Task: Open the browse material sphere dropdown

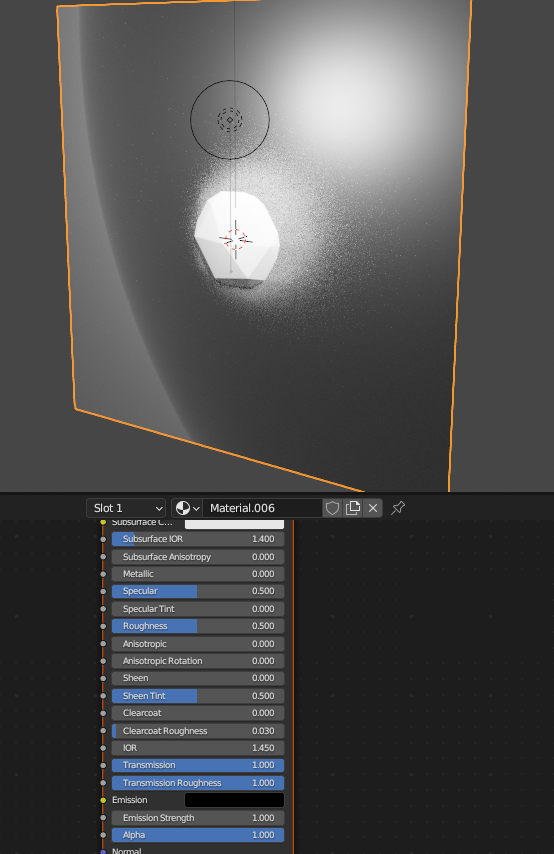Action: (x=187, y=508)
